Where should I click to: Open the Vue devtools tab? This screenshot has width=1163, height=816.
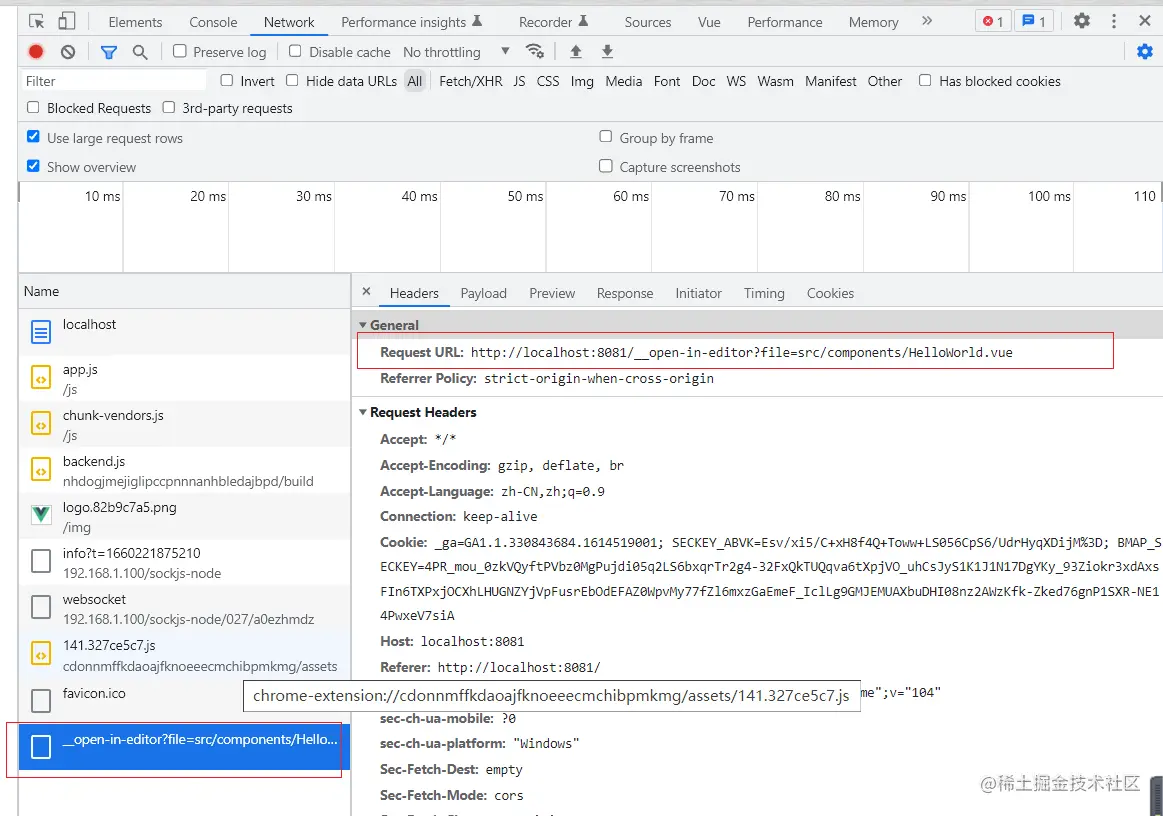(709, 22)
